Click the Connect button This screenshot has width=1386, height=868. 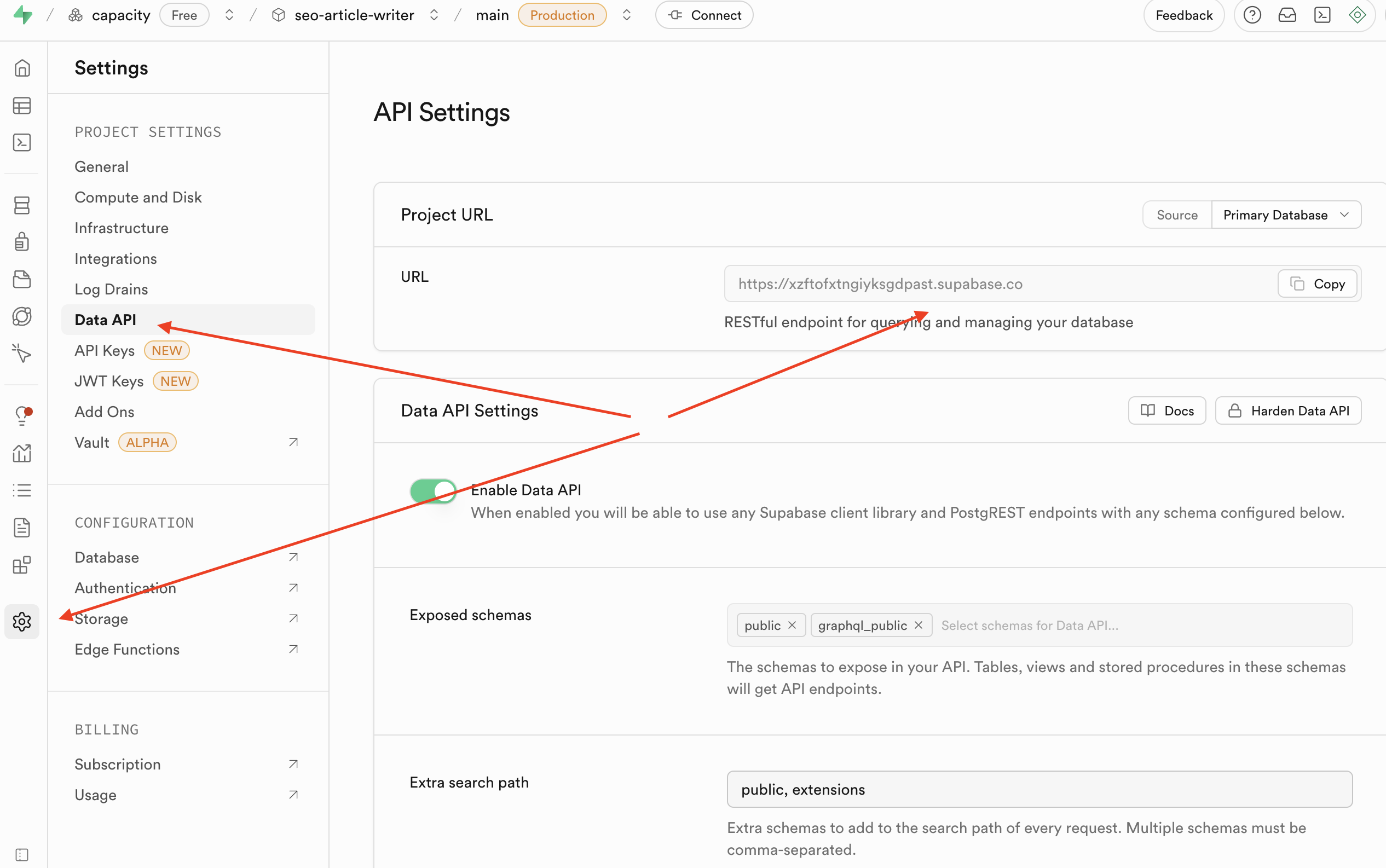click(704, 15)
